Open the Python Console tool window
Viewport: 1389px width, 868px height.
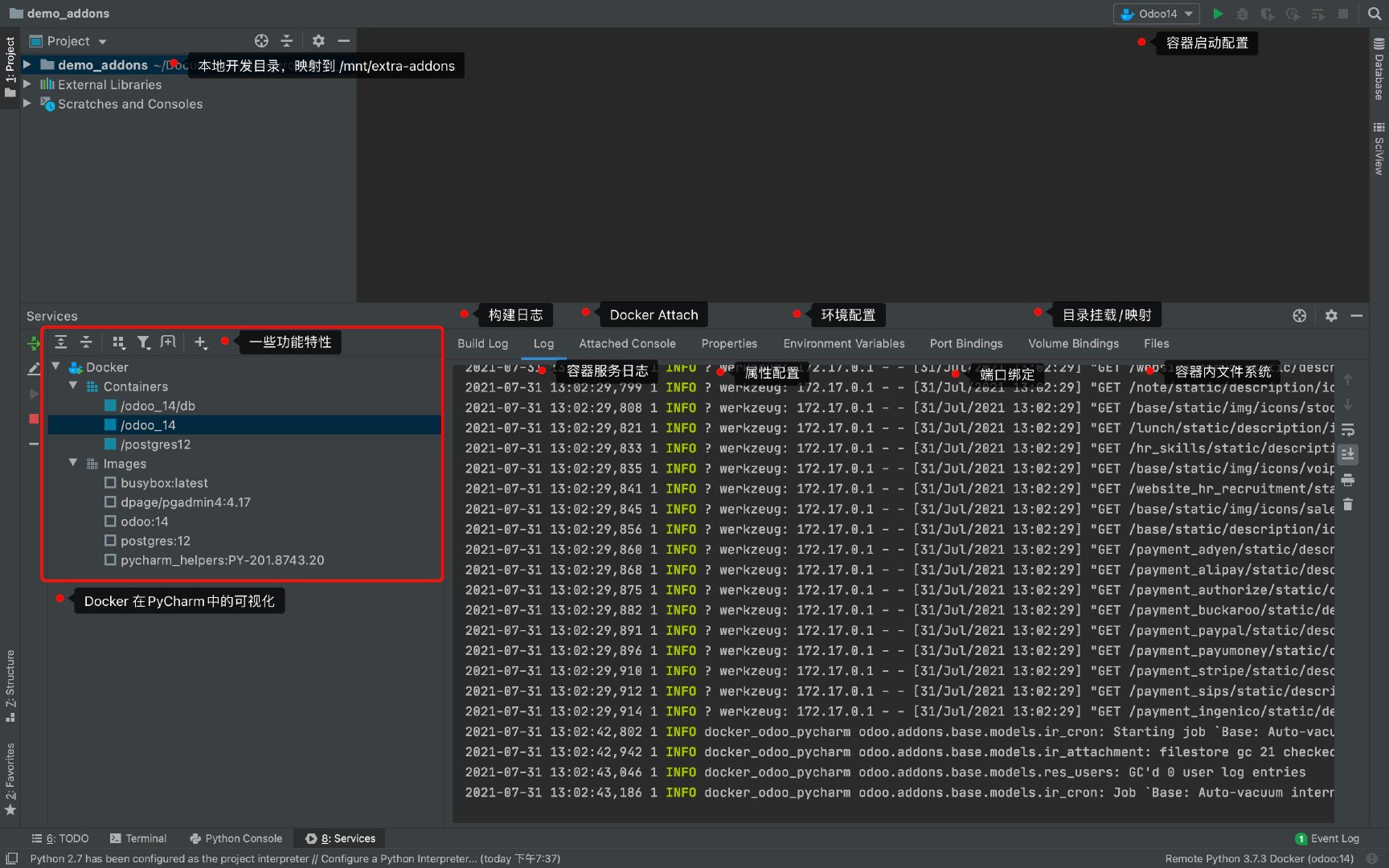[x=236, y=838]
